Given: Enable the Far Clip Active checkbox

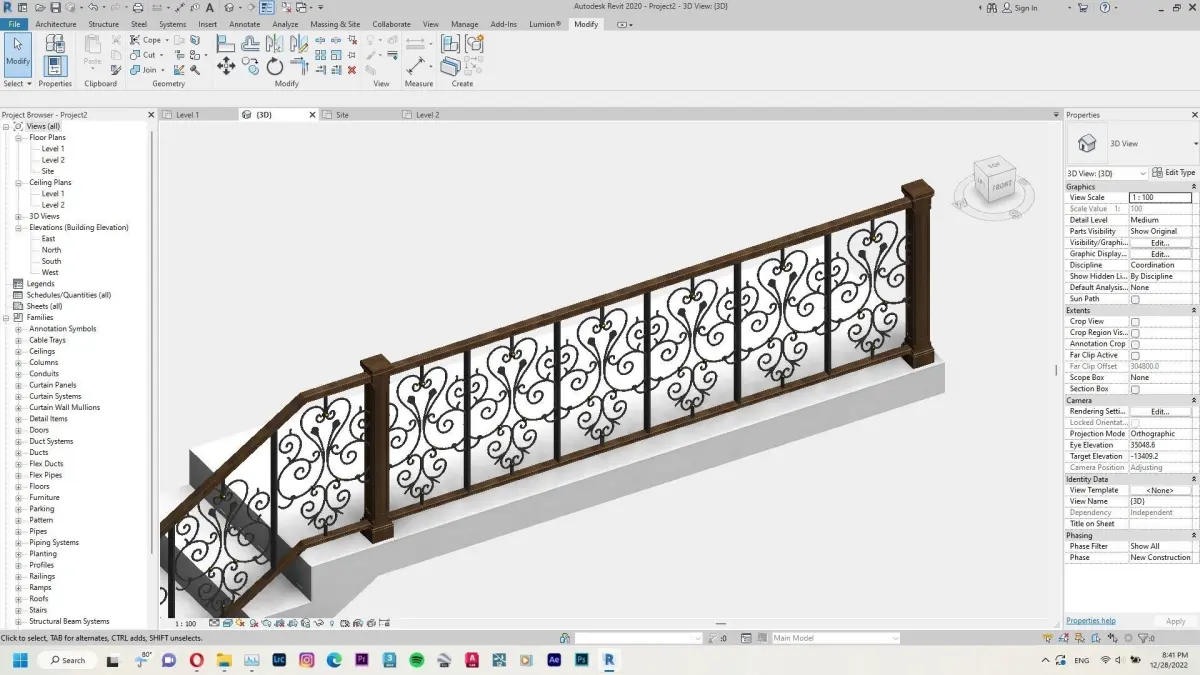Looking at the screenshot, I should [1135, 355].
